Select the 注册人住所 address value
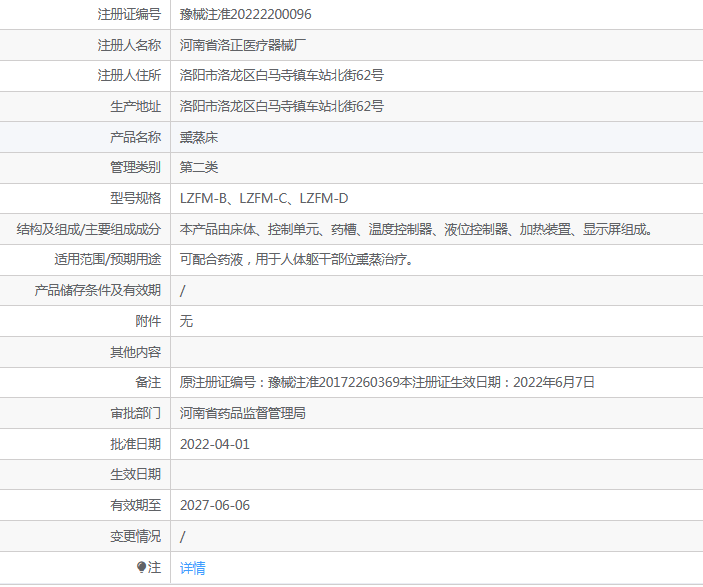Image resolution: width=703 pixels, height=587 pixels. point(282,75)
